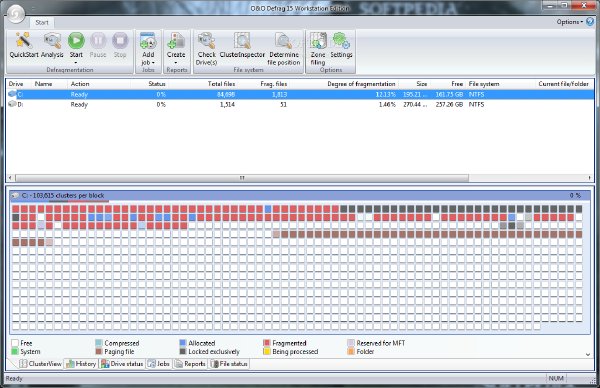Click the 12.13% fragmentation cell
The height and width of the screenshot is (388, 600).
click(x=385, y=94)
